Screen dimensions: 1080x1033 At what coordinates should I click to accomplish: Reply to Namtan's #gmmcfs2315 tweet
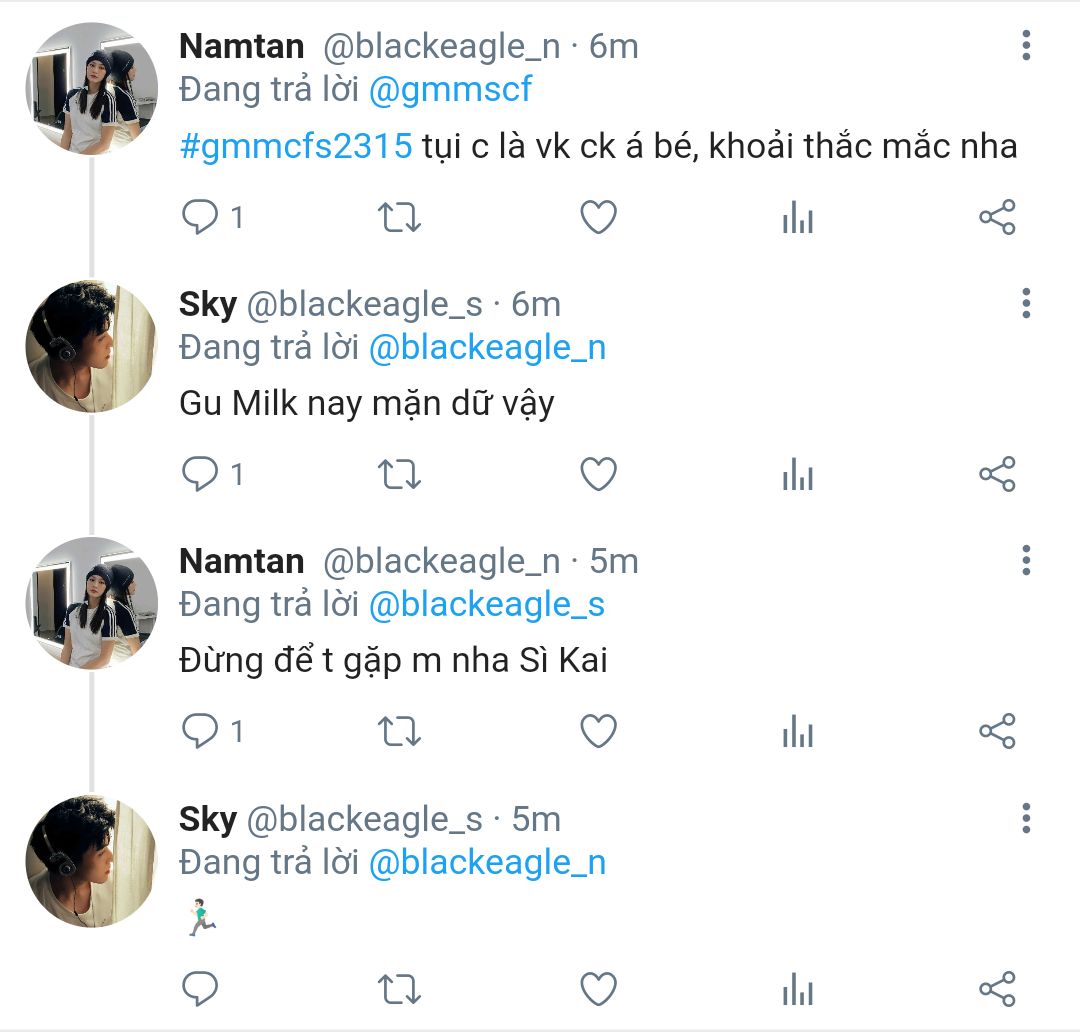(200, 217)
